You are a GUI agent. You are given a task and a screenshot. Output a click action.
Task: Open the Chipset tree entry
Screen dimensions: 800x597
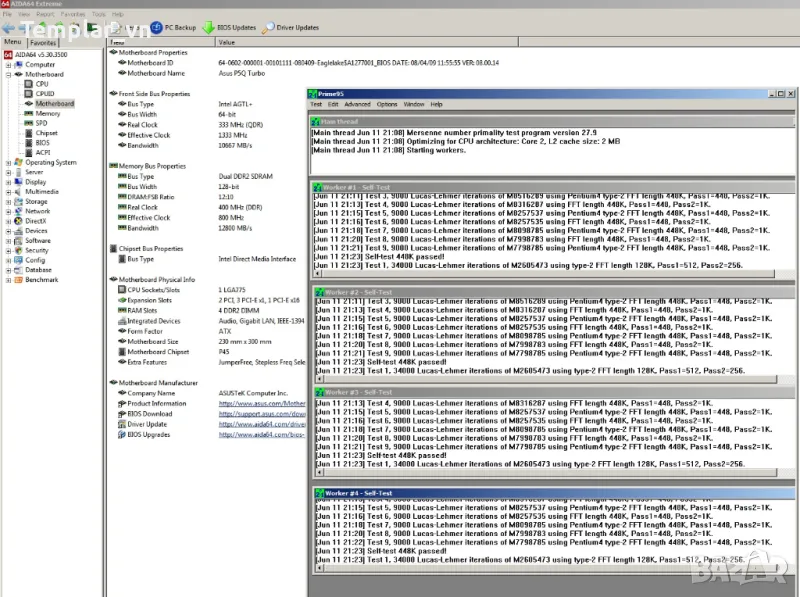[x=46, y=133]
